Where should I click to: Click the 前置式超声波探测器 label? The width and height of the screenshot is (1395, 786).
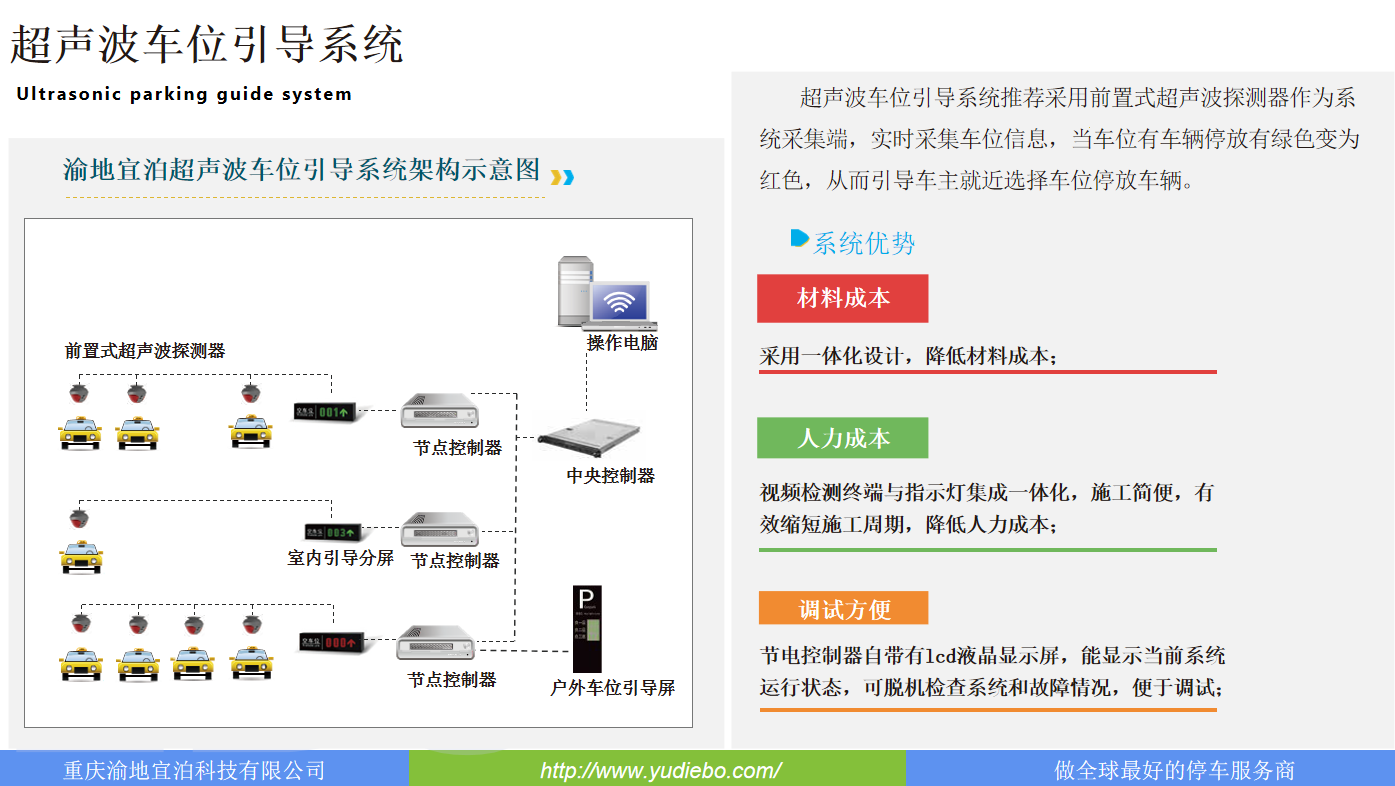click(144, 351)
